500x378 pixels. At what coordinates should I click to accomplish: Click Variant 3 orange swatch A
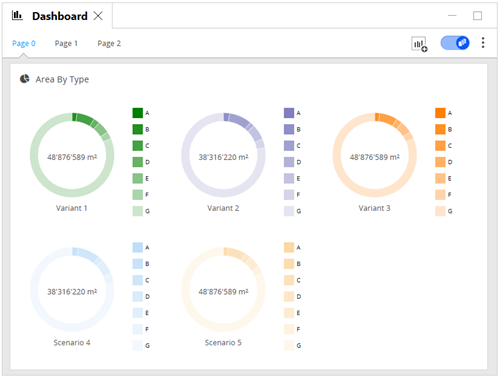[440, 113]
